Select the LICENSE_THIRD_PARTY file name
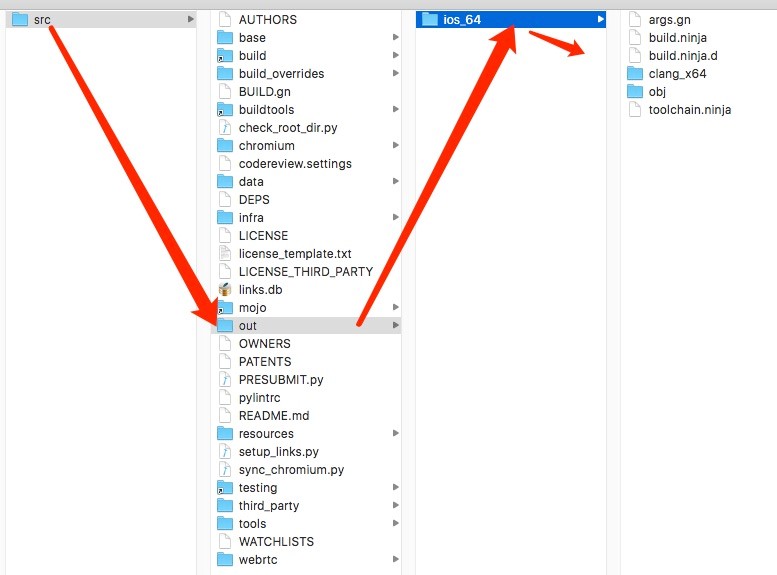Viewport: 777px width, 575px height. point(306,272)
